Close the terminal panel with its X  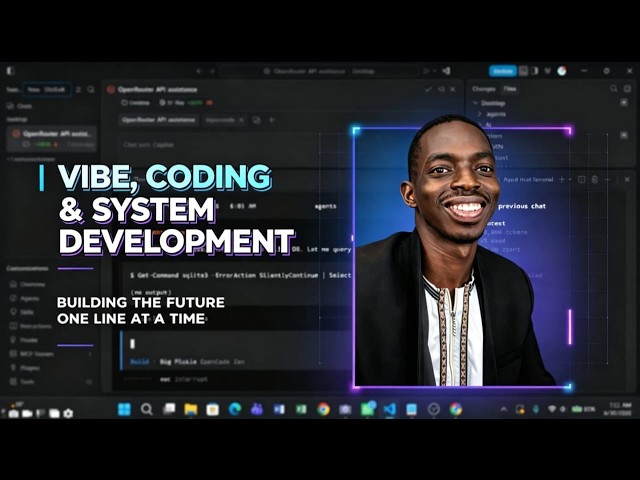click(627, 179)
